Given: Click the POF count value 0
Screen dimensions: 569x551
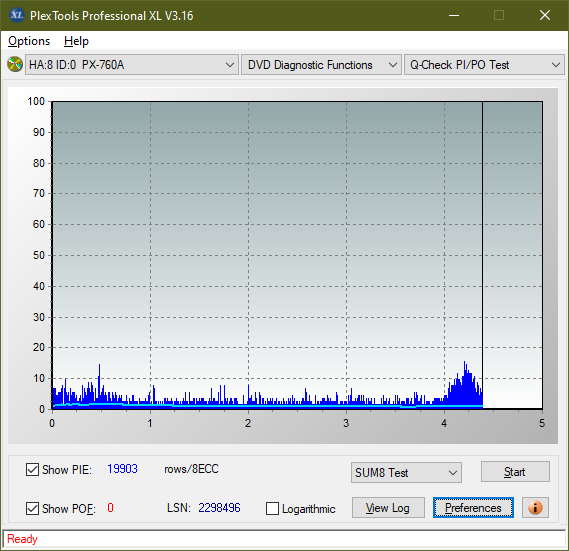Looking at the screenshot, I should [110, 507].
